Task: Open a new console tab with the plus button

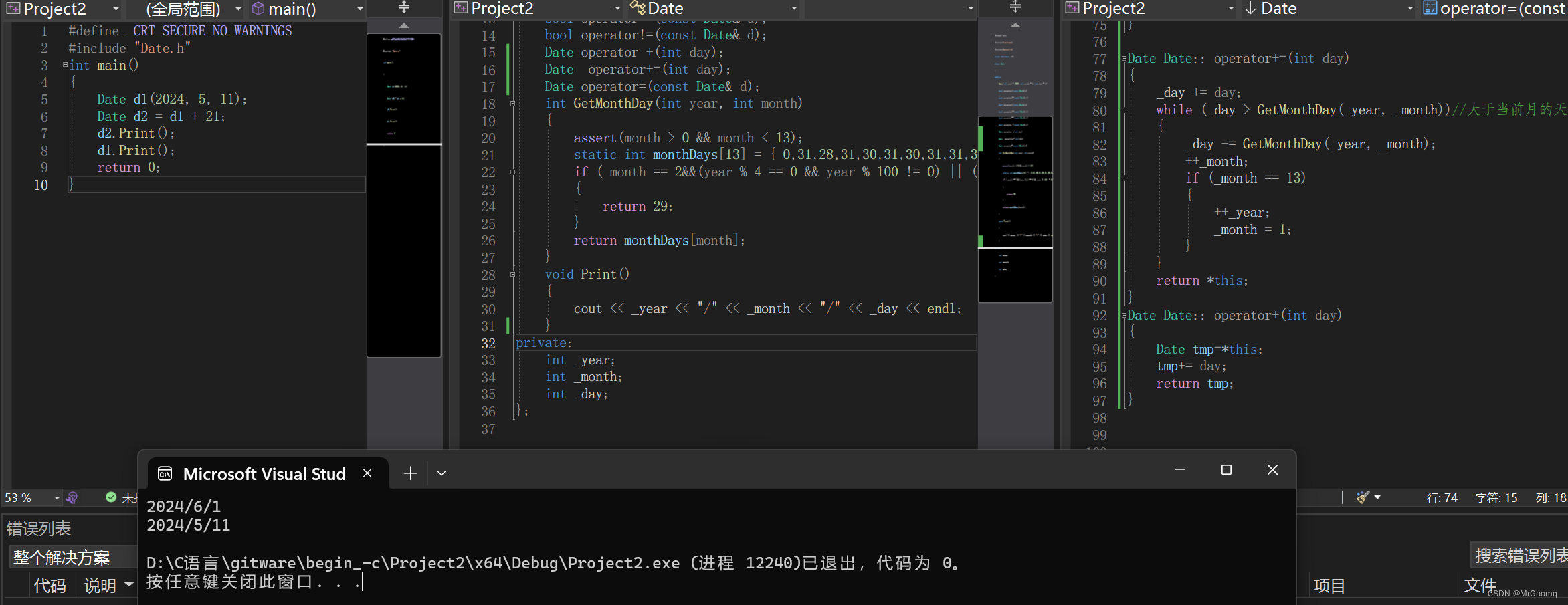Action: tap(410, 473)
